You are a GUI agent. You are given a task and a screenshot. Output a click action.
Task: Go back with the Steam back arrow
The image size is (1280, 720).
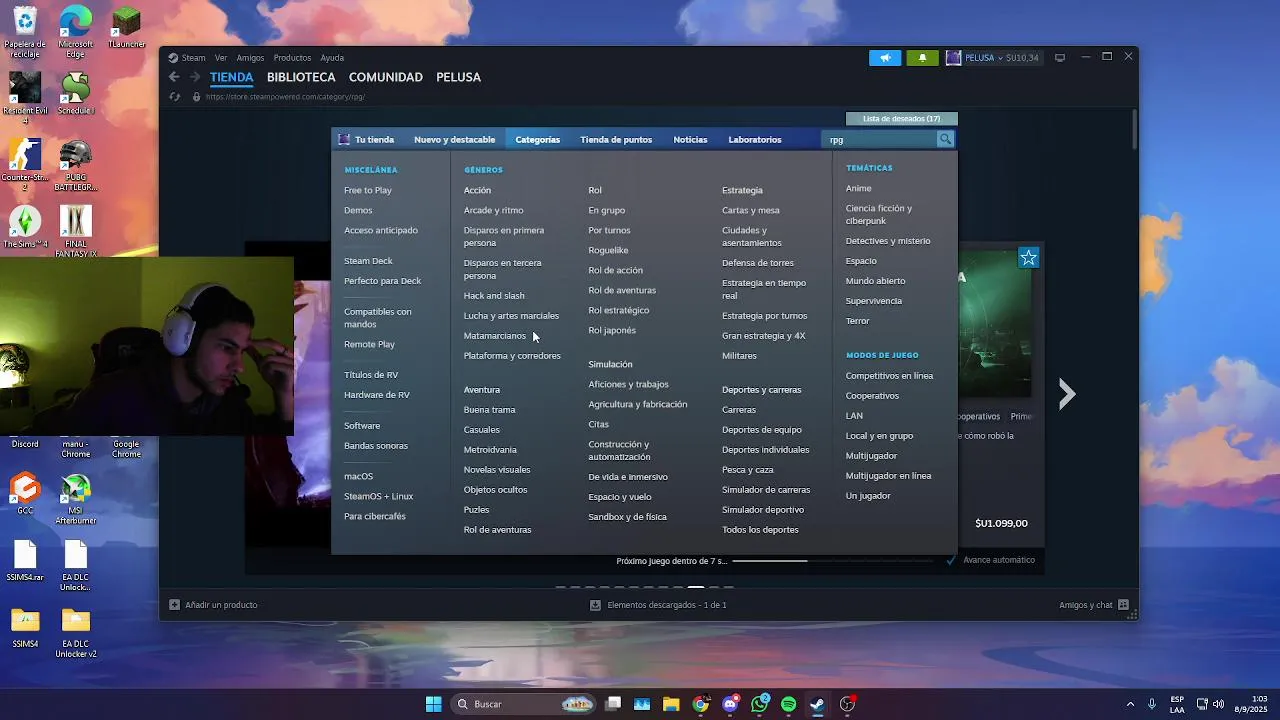click(174, 77)
